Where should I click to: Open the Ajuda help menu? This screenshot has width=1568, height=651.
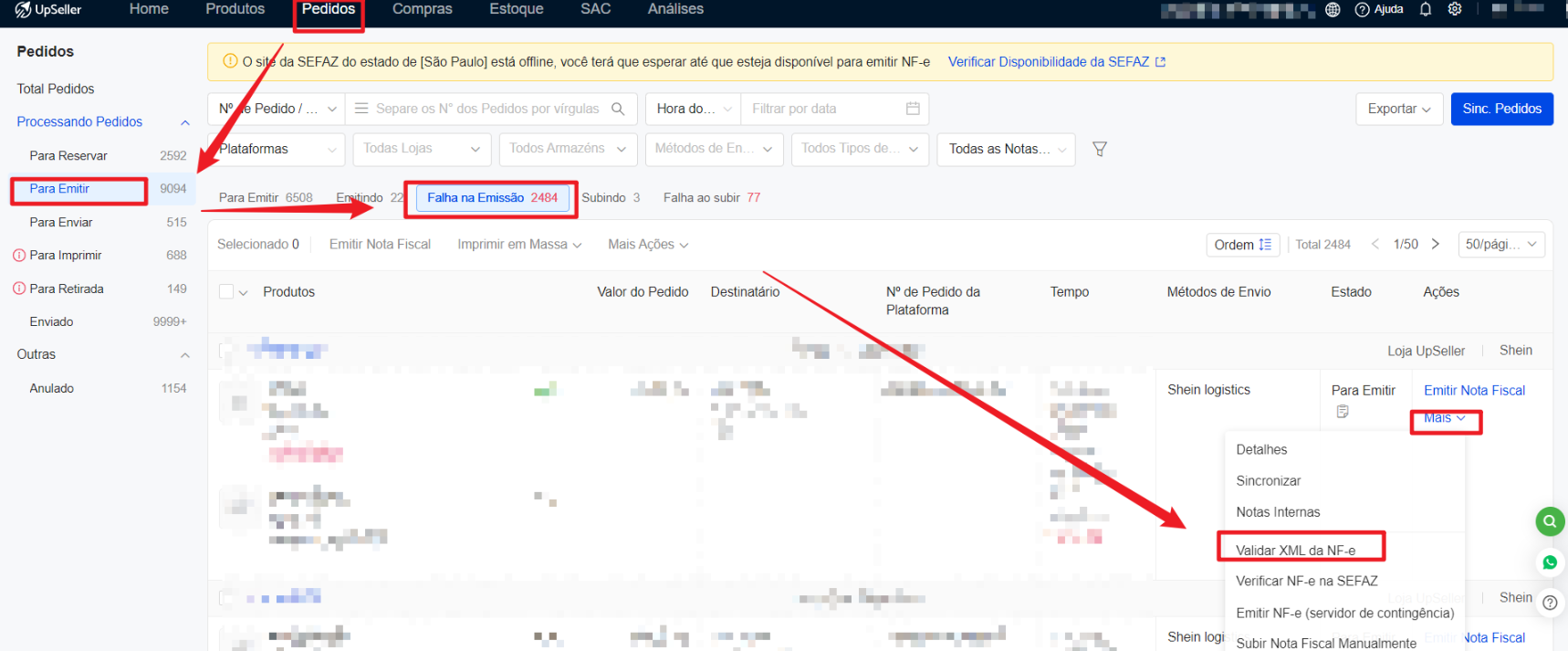click(1379, 9)
